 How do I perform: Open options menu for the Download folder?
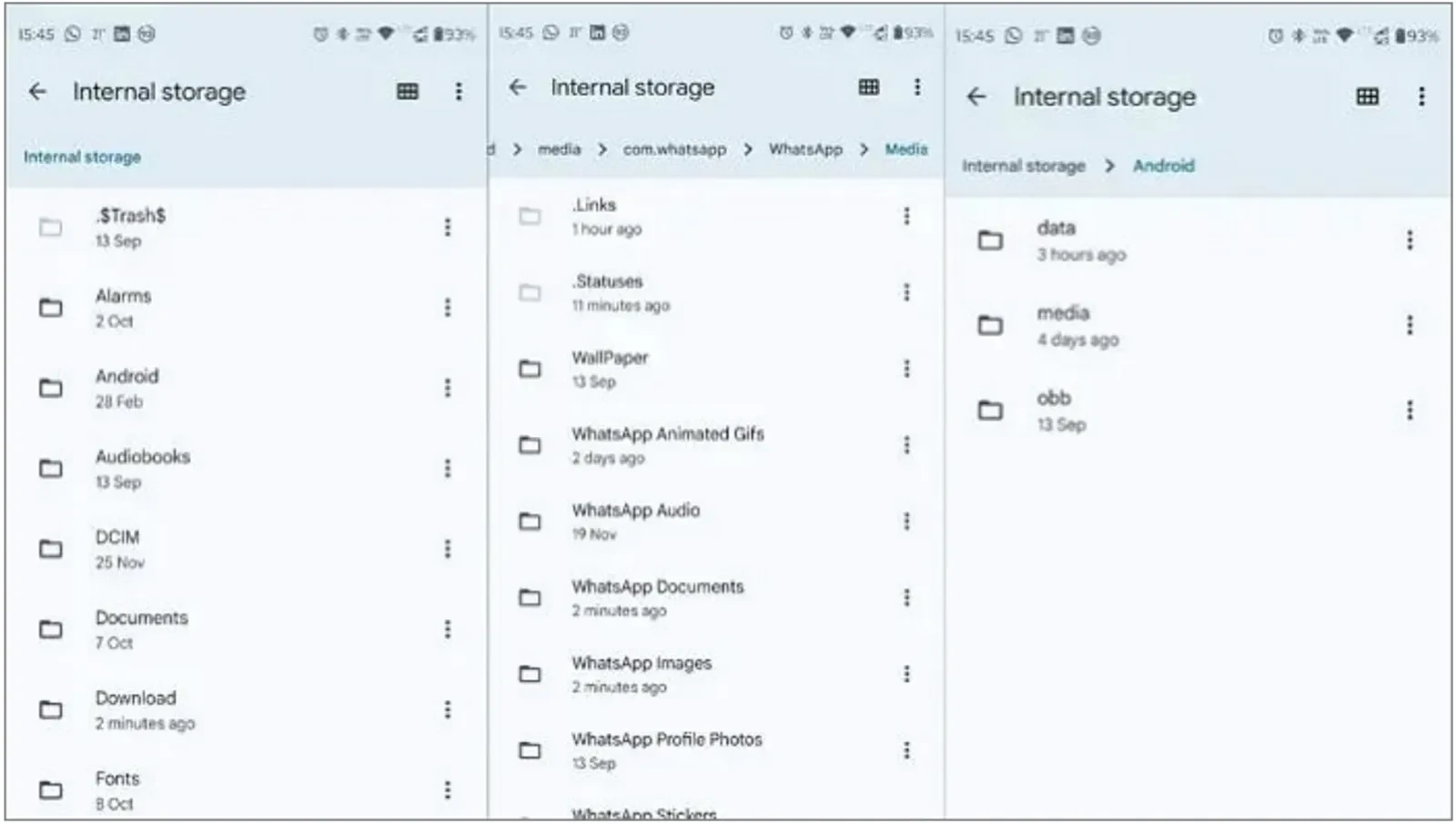448,710
